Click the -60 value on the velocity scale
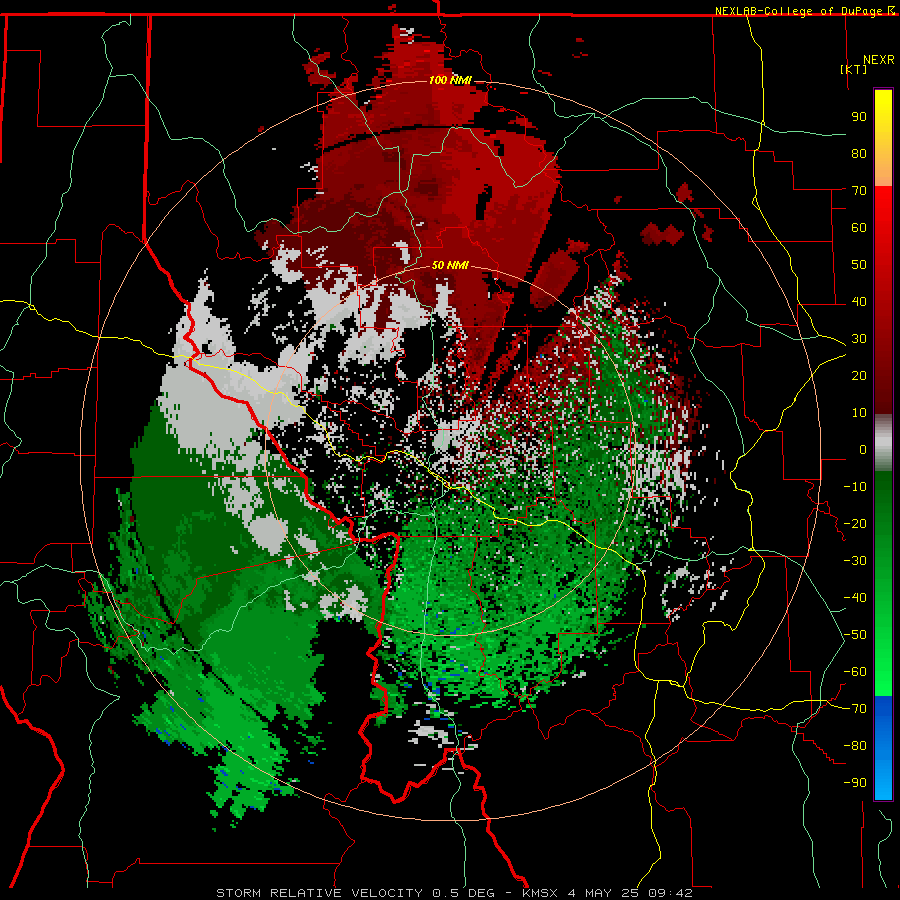This screenshot has height=900, width=900. [855, 672]
